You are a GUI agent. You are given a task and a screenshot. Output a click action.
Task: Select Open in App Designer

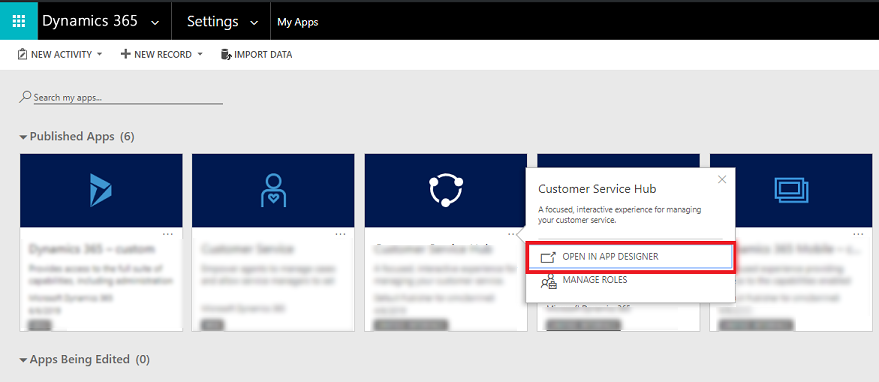pyautogui.click(x=630, y=257)
